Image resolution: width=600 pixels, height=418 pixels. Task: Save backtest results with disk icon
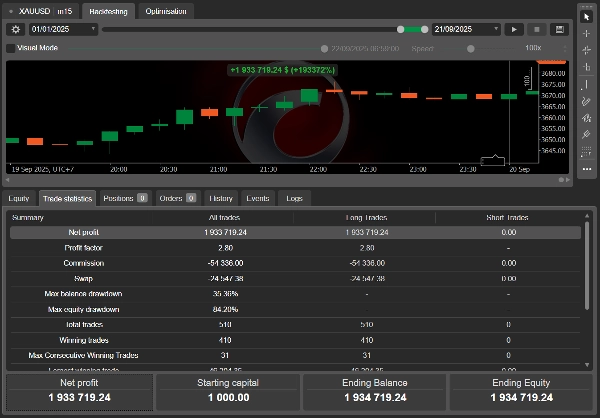pos(559,29)
